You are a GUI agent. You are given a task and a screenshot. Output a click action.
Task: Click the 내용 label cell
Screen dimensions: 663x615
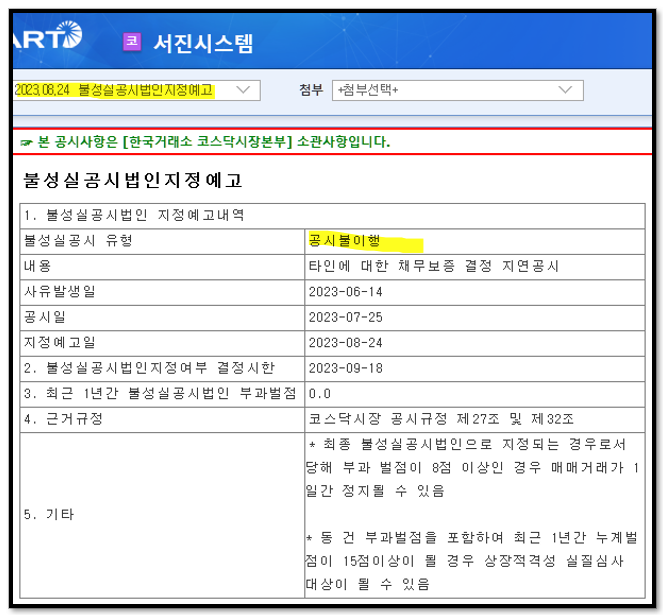(162, 266)
